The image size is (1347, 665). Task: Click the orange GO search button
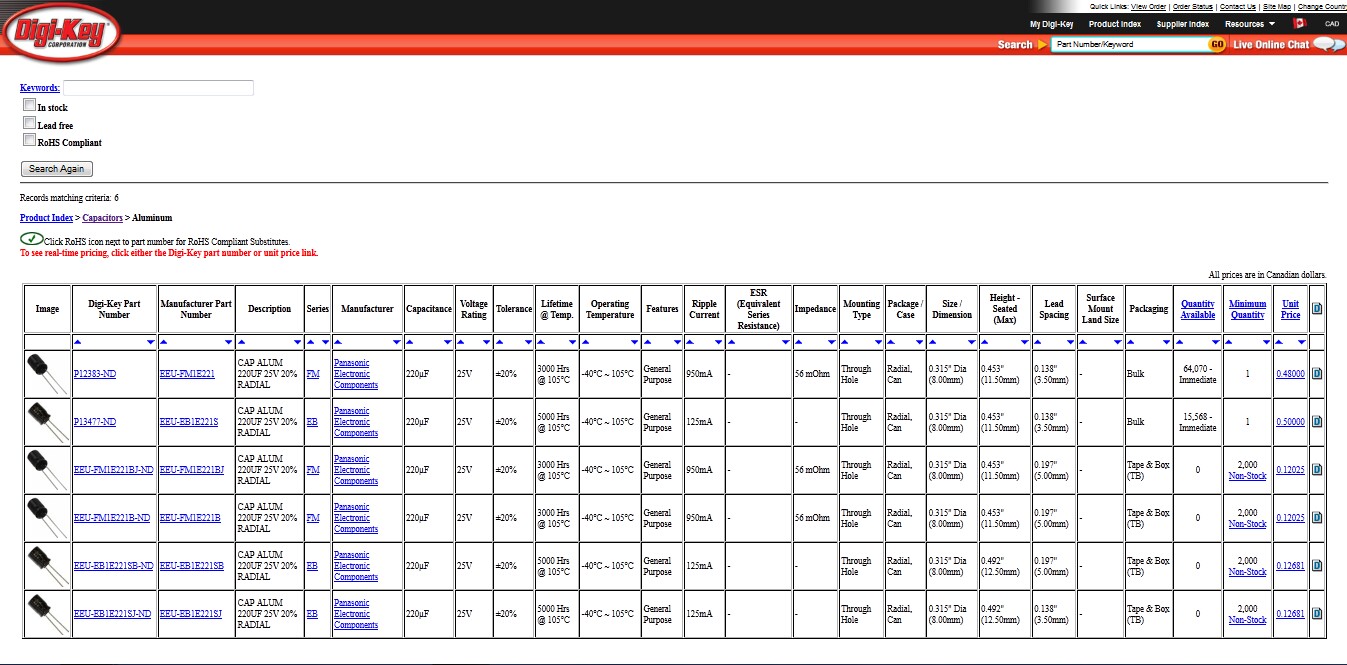[x=1217, y=45]
